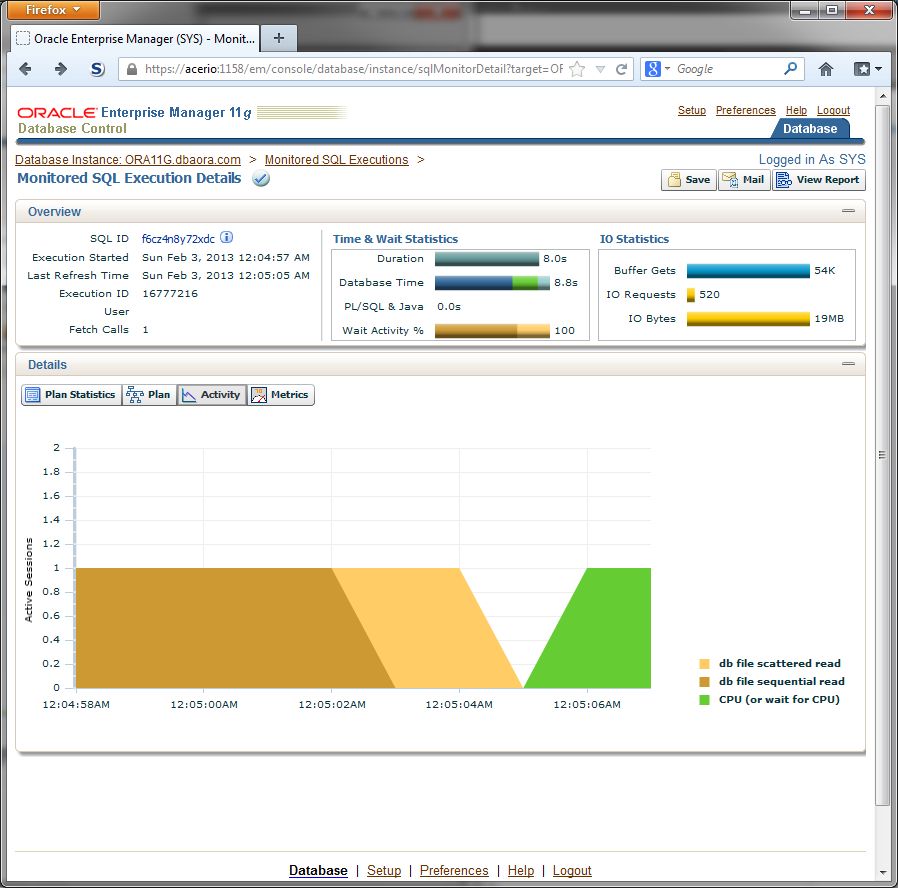898x888 pixels.
Task: Click the footer Setup link
Action: coord(384,870)
